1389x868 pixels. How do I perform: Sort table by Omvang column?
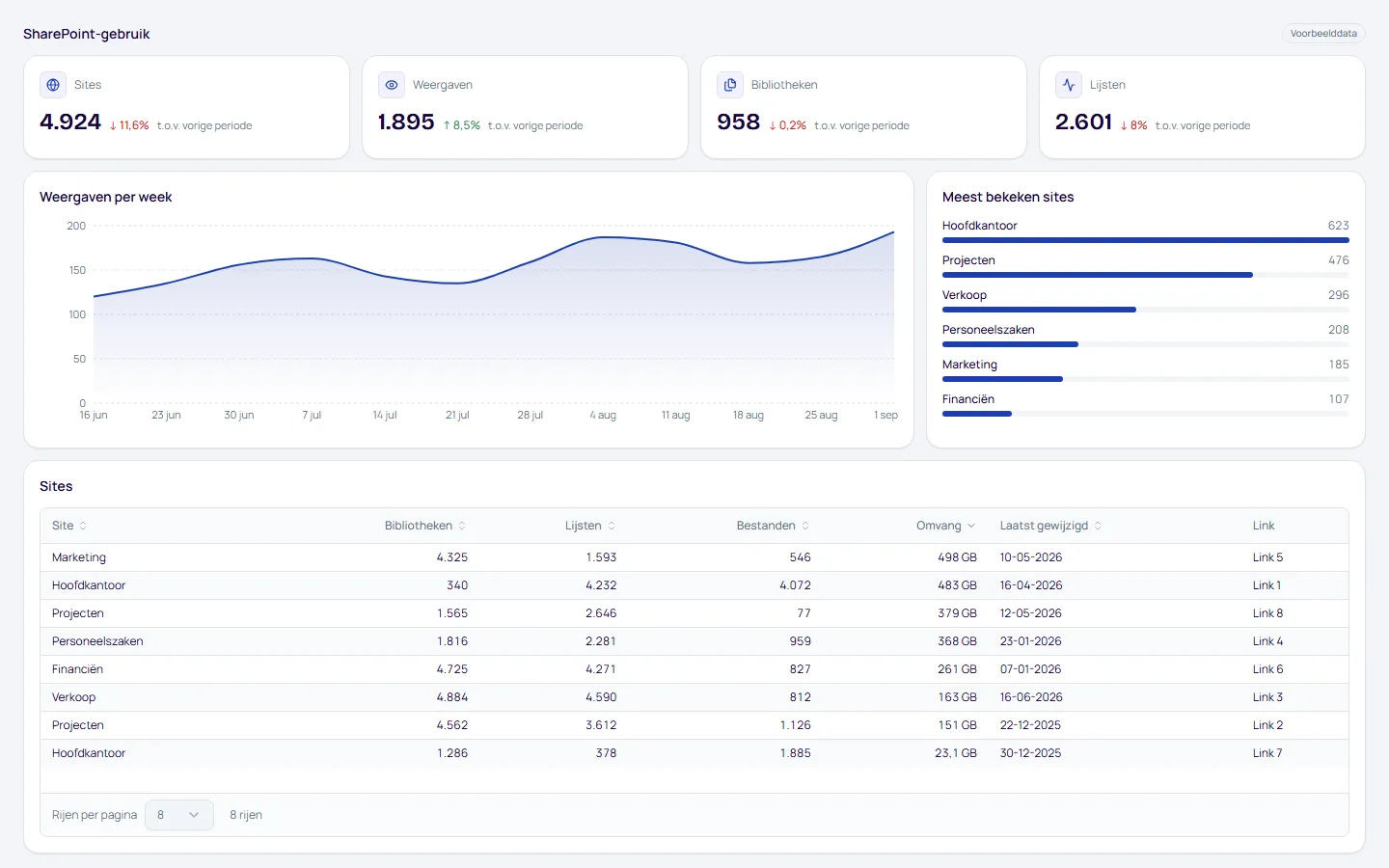946,526
